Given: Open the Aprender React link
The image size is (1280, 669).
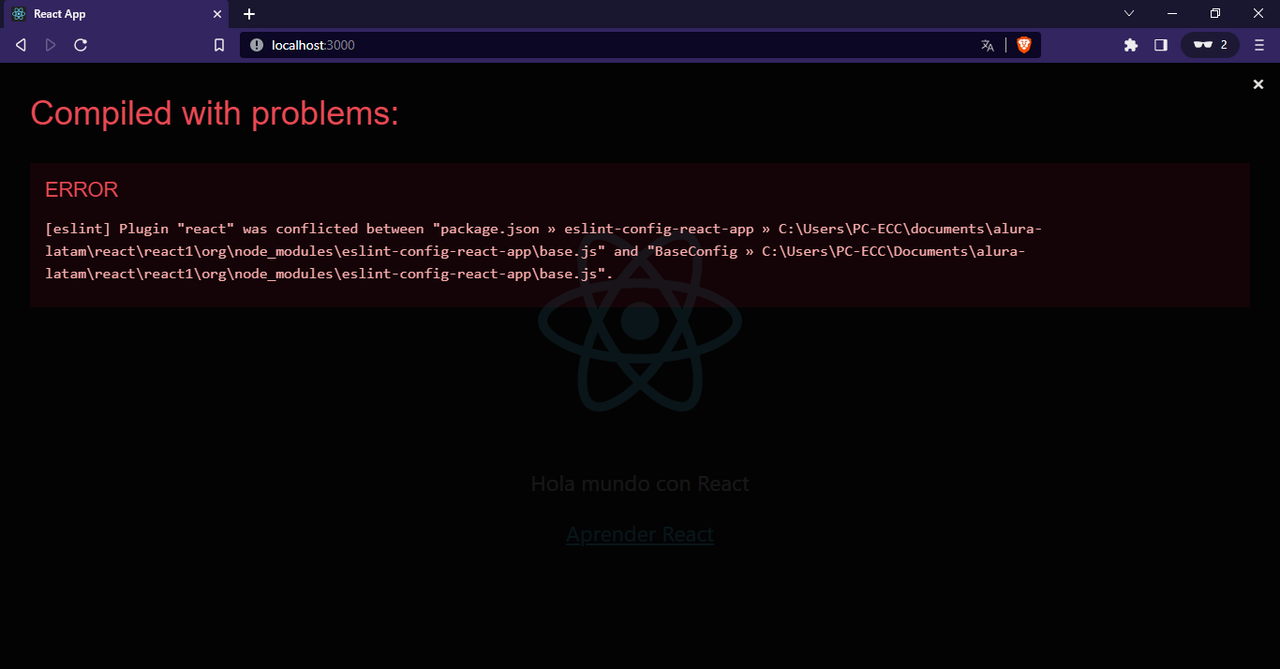Looking at the screenshot, I should [x=640, y=534].
